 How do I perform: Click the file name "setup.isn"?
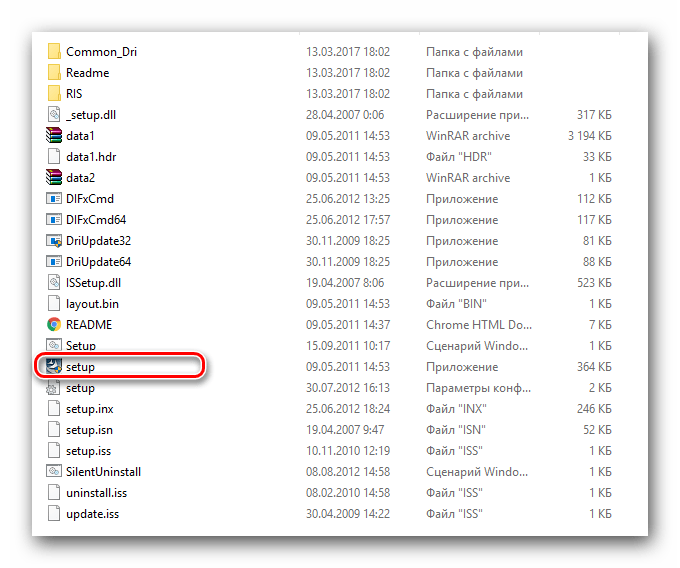(89, 430)
